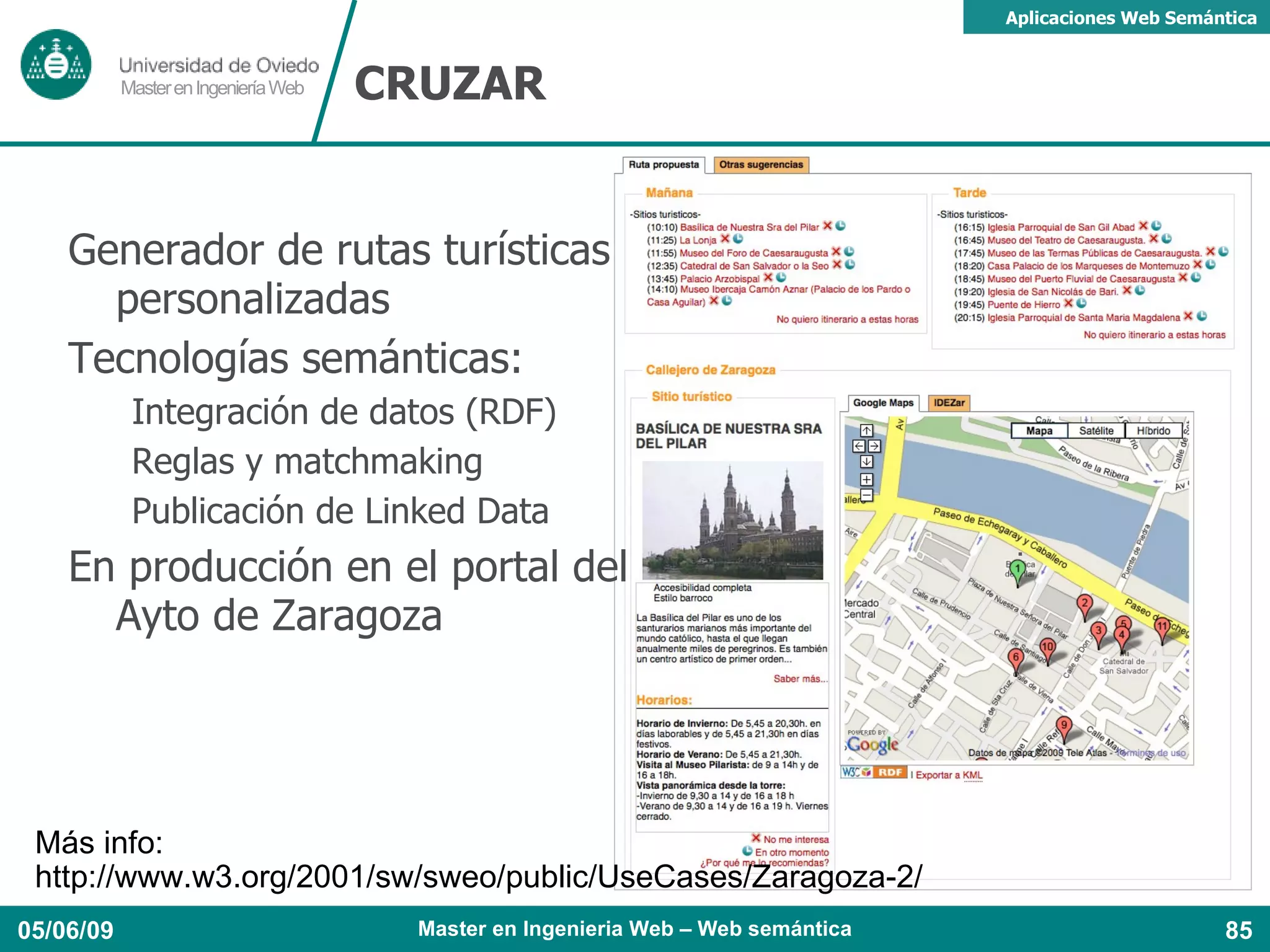
Task: Zoom in on the map
Action: [x=866, y=480]
